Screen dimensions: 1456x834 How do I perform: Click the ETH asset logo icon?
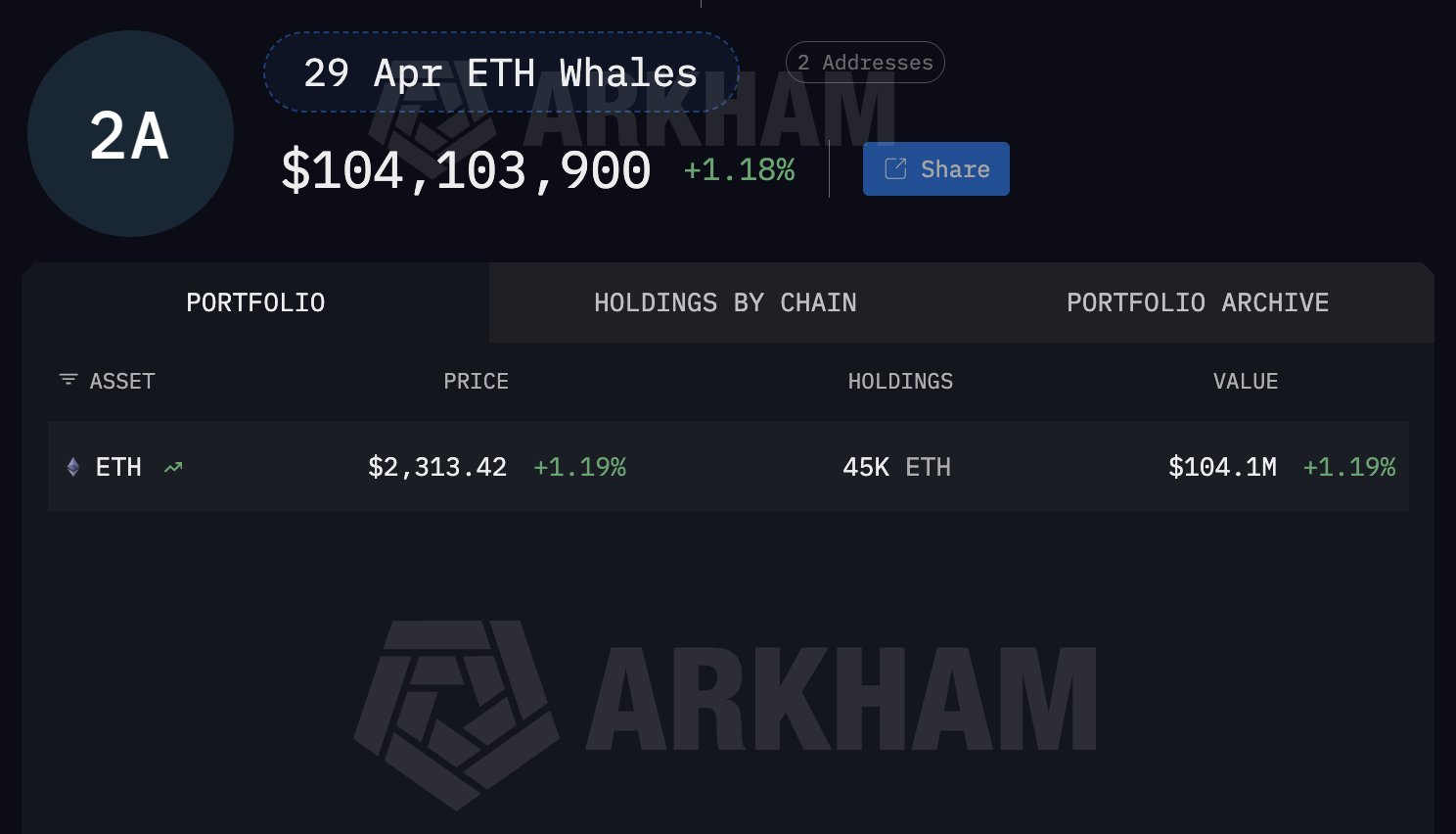click(x=72, y=467)
